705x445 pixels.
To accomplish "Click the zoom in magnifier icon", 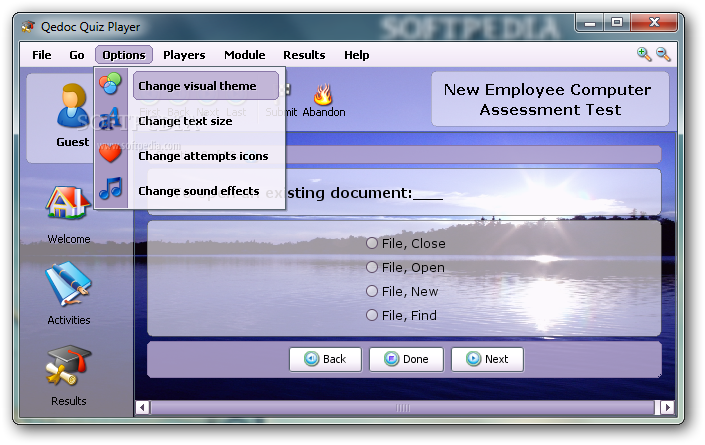I will pos(644,54).
